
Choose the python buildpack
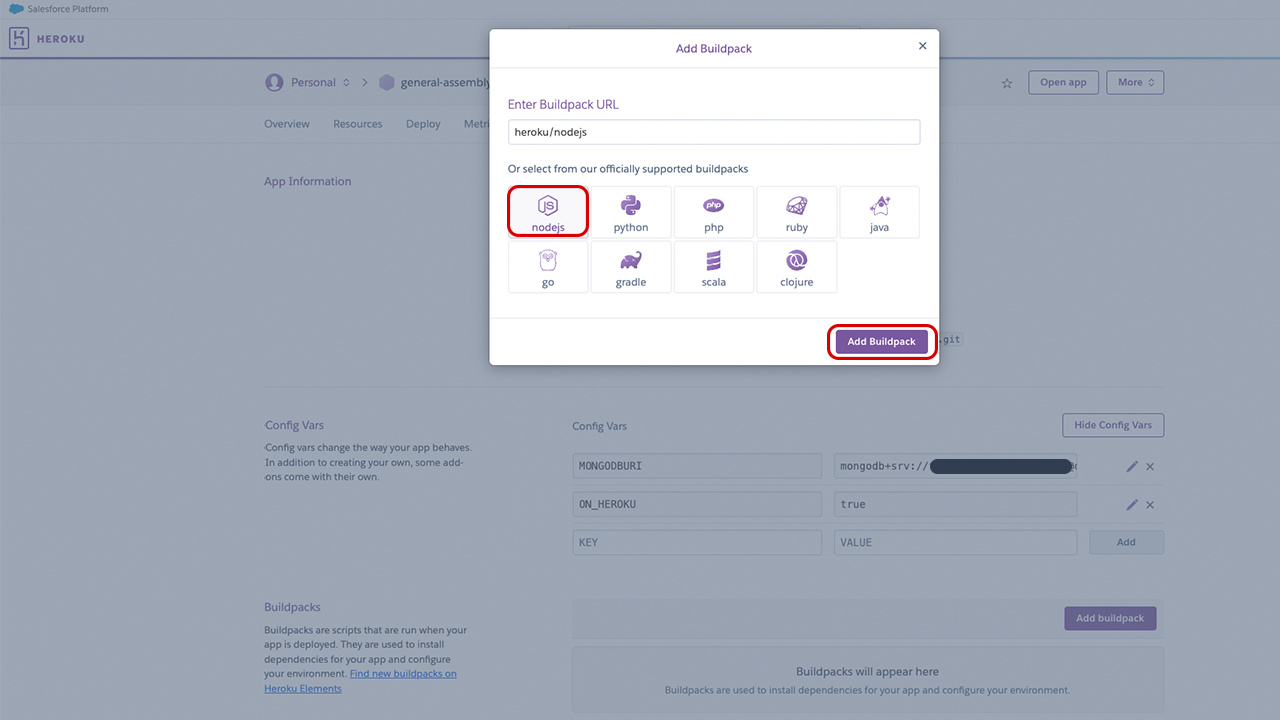pos(630,212)
